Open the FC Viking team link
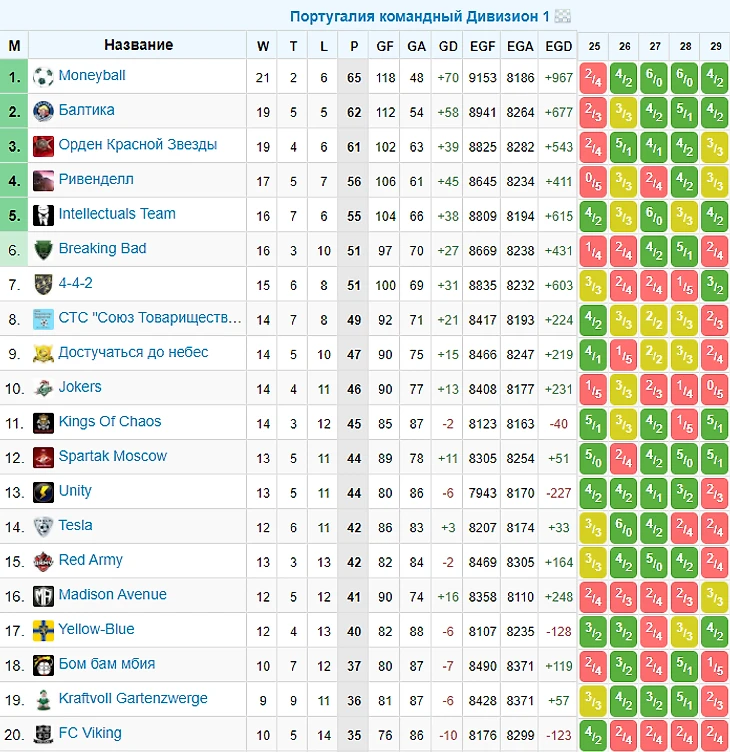 tap(90, 733)
